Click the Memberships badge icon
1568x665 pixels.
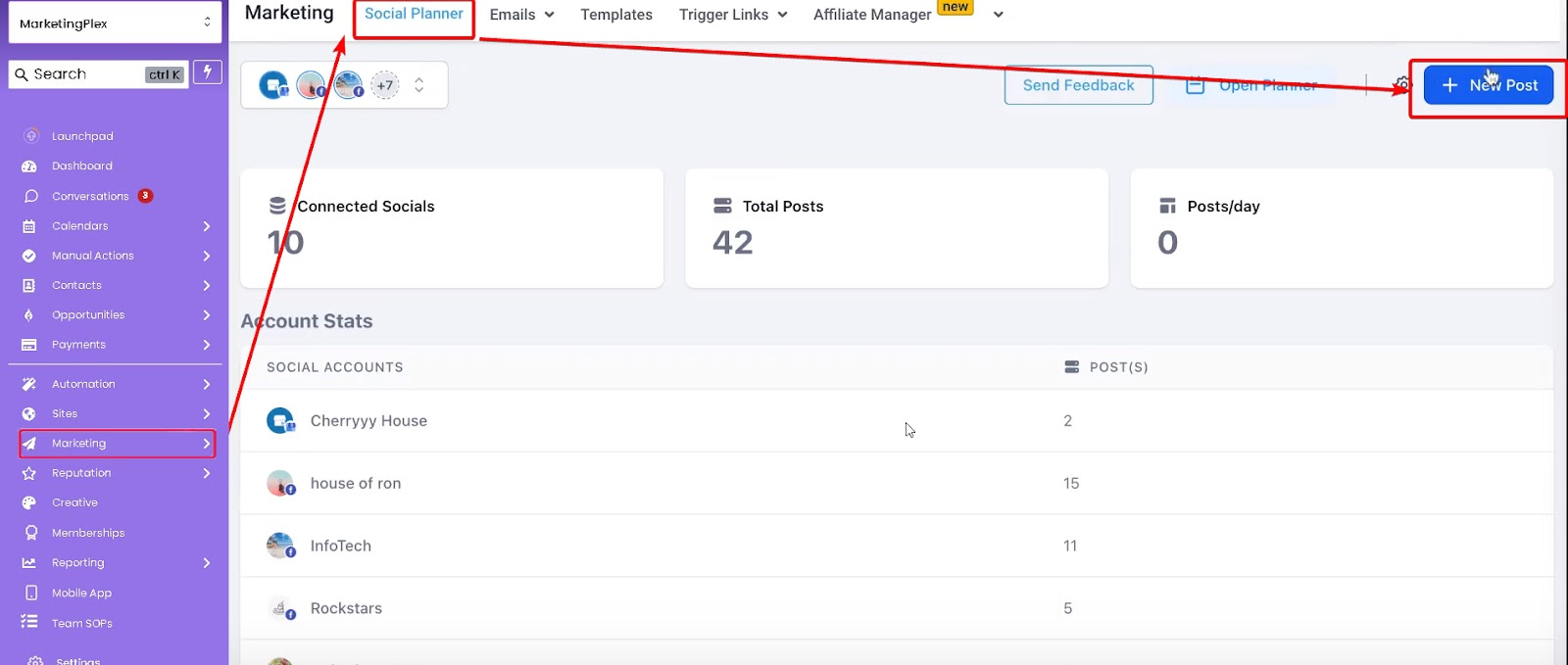click(x=30, y=533)
